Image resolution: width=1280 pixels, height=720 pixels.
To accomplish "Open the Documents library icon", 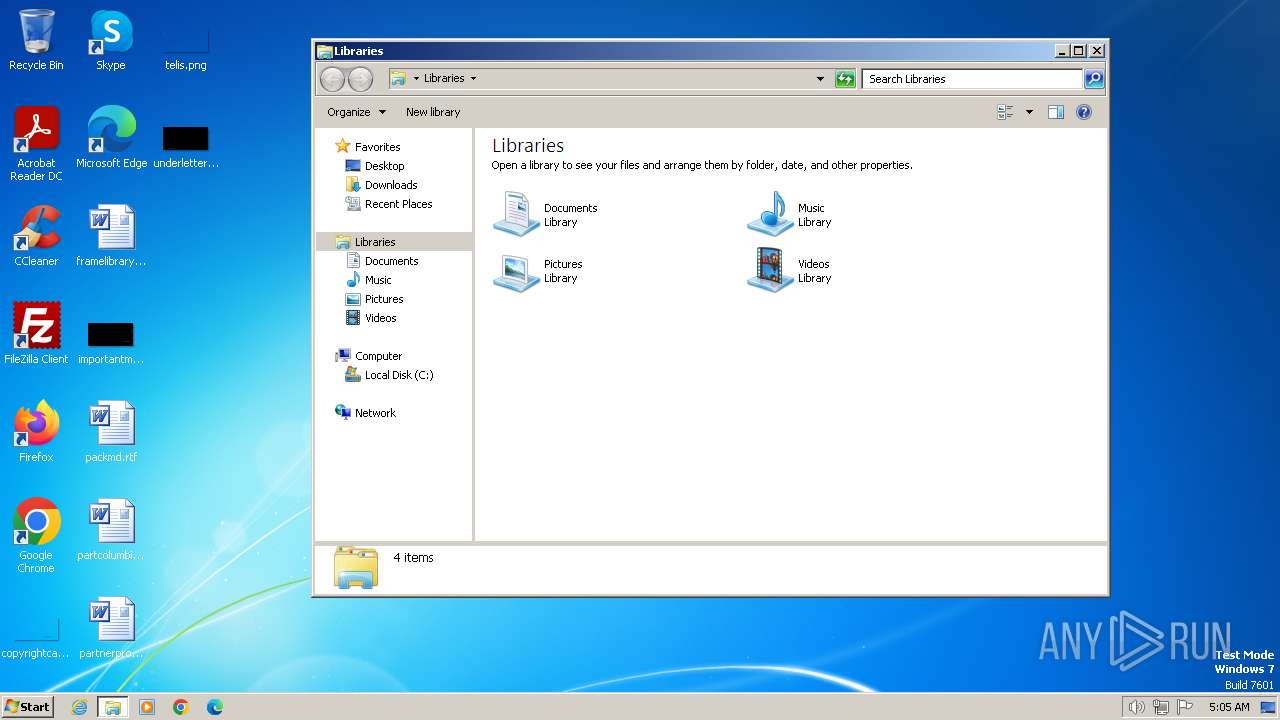I will [516, 214].
